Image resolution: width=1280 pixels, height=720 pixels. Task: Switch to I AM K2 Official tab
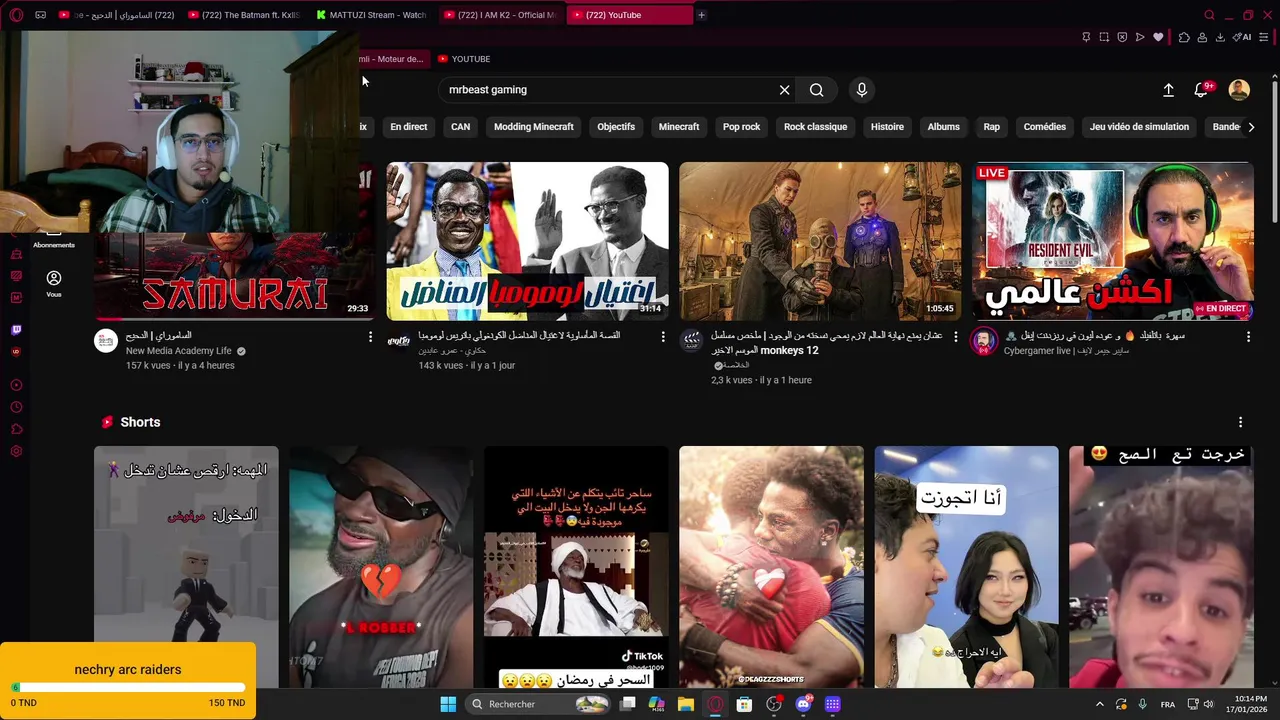click(500, 15)
